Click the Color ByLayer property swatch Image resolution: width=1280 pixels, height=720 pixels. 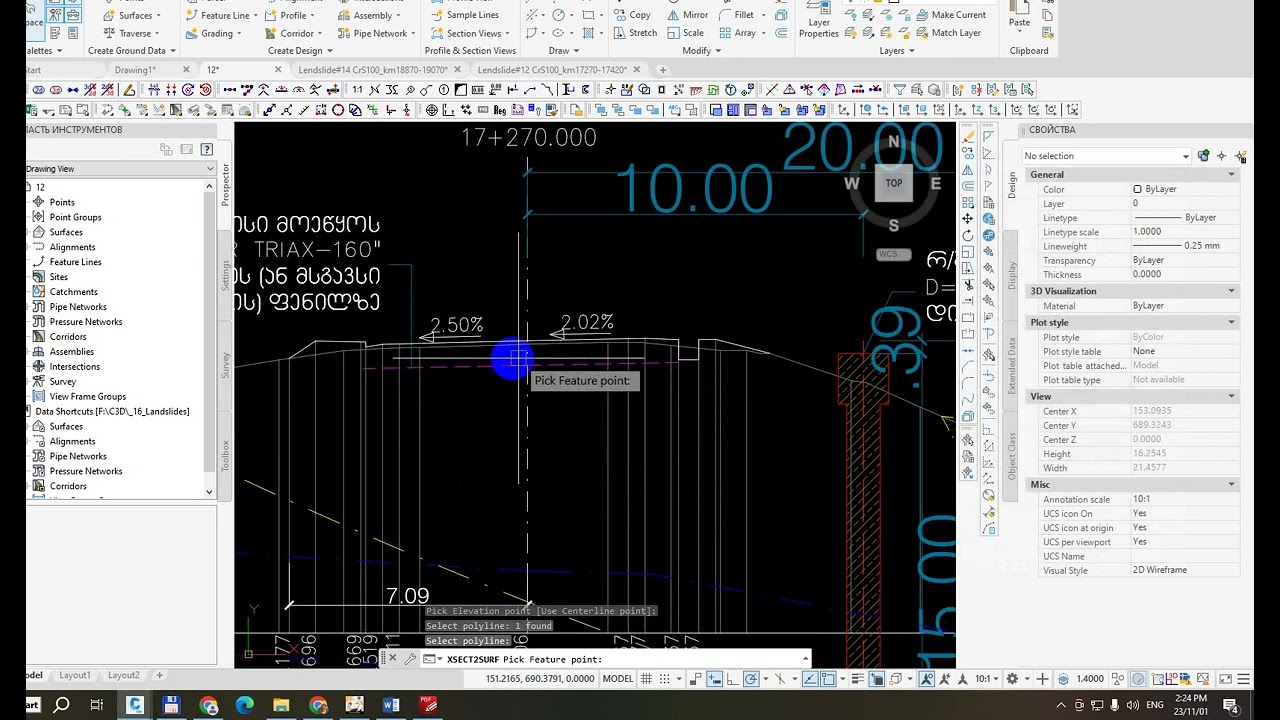(x=1137, y=189)
